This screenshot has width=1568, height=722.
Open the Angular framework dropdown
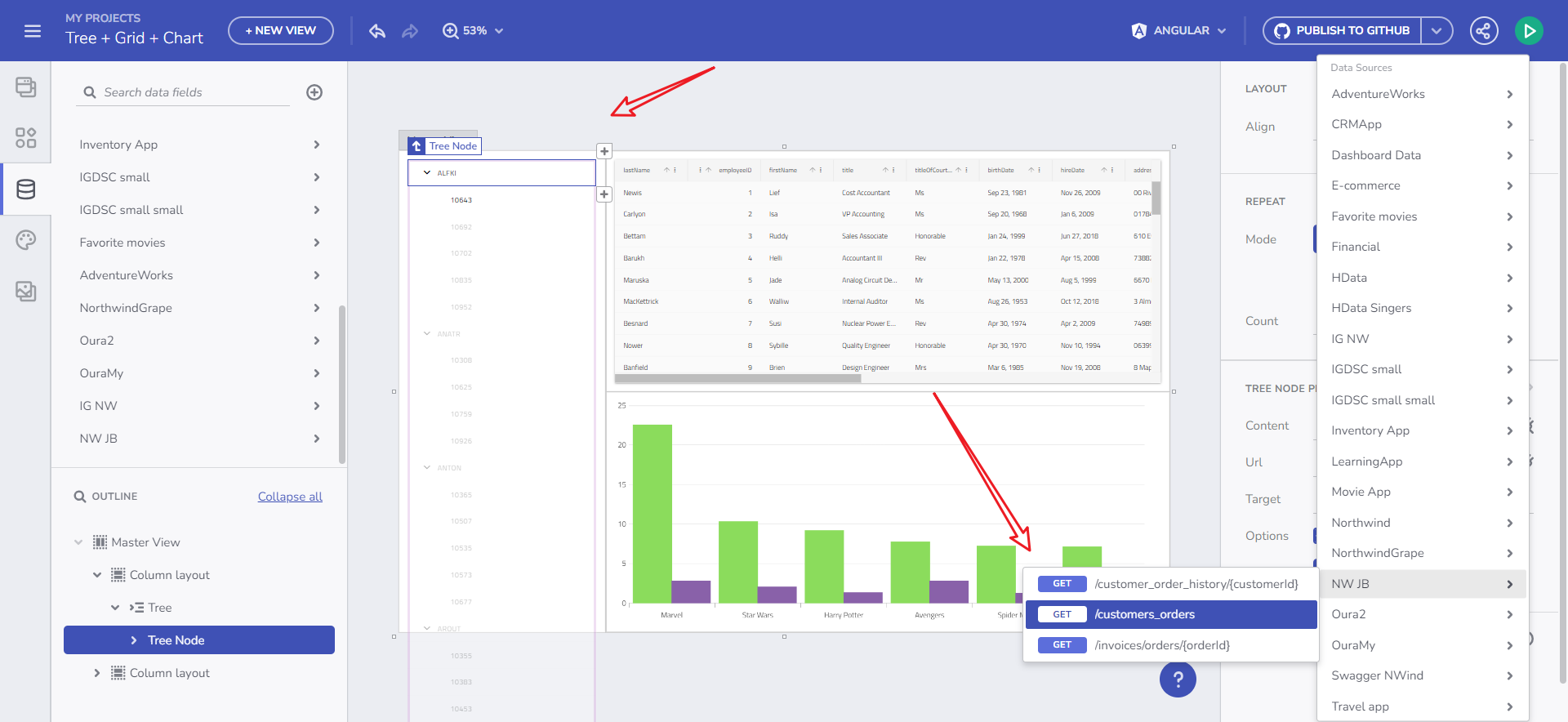tap(1179, 31)
